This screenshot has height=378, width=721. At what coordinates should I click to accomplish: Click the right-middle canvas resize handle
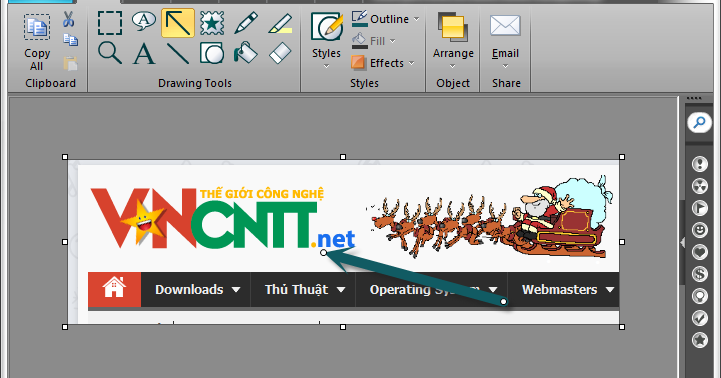(x=622, y=242)
